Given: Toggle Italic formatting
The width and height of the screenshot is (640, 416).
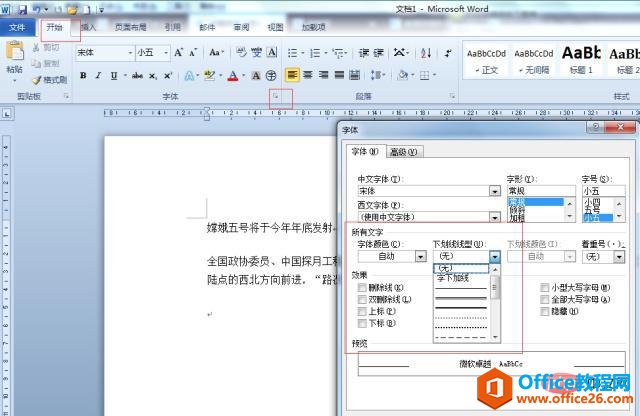Looking at the screenshot, I should coord(98,76).
